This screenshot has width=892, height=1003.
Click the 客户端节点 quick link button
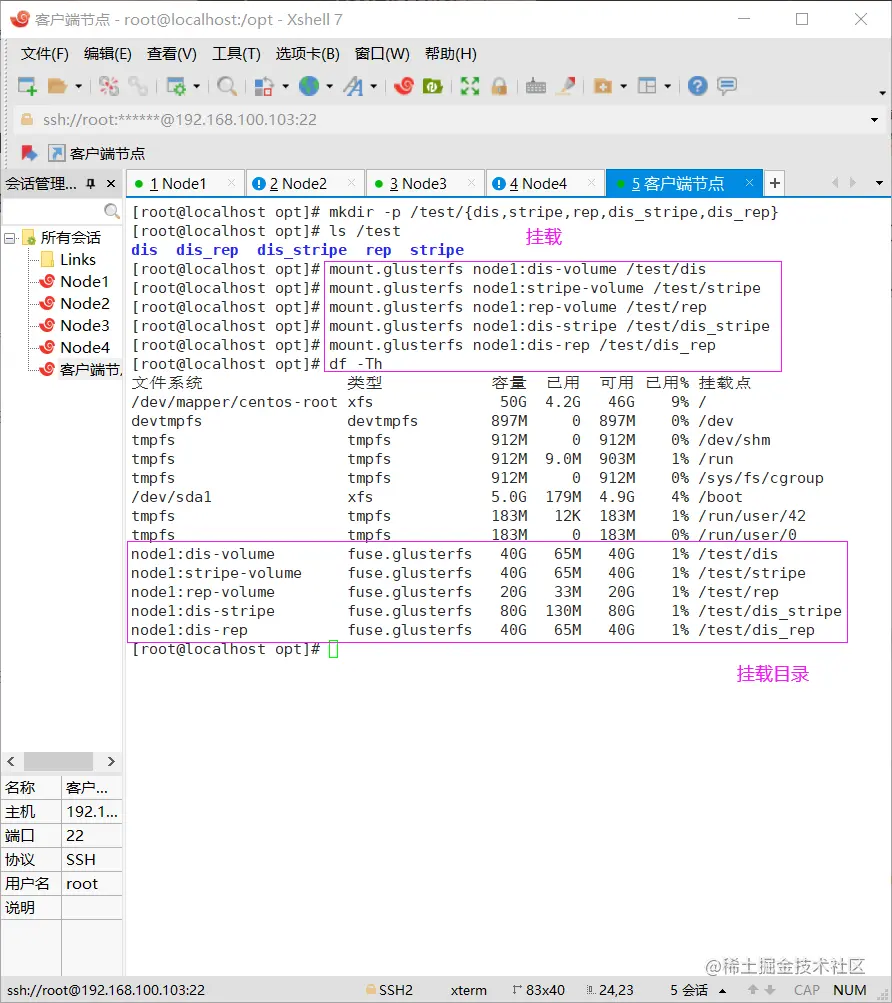pos(97,154)
